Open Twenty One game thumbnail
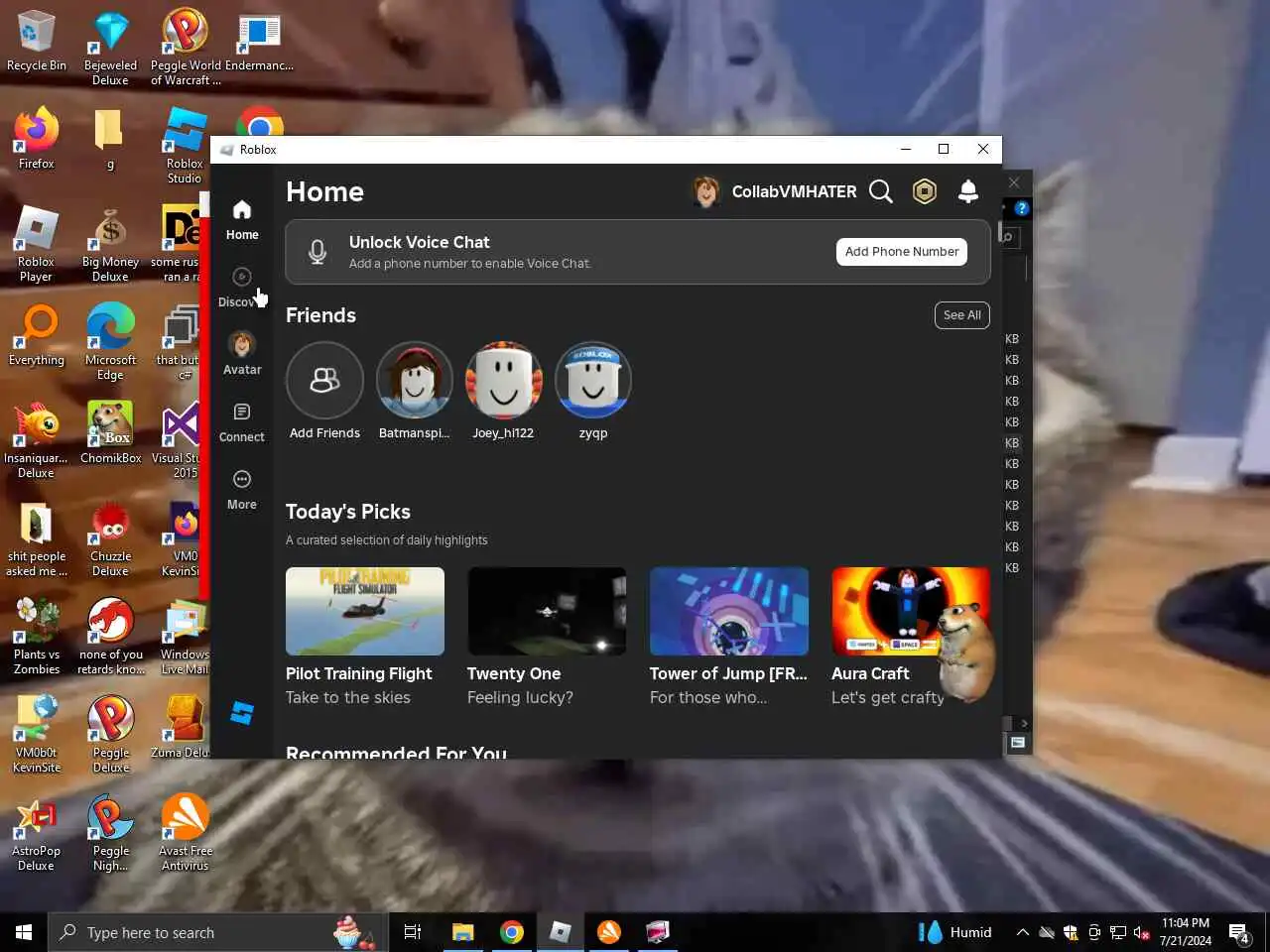This screenshot has width=1270, height=952. tap(547, 611)
